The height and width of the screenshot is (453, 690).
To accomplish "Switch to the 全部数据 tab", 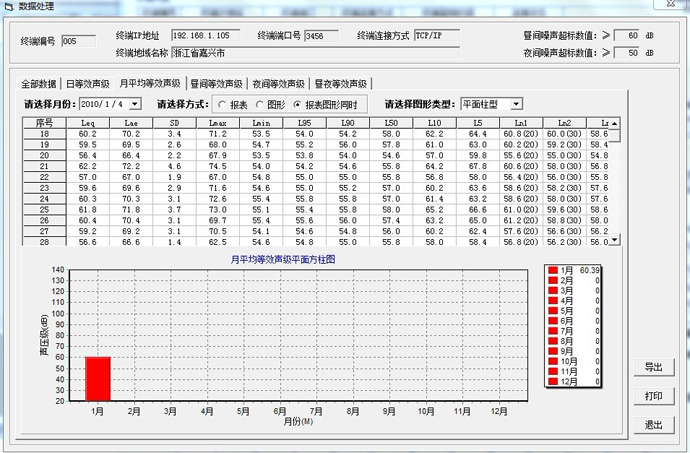I will [38, 83].
